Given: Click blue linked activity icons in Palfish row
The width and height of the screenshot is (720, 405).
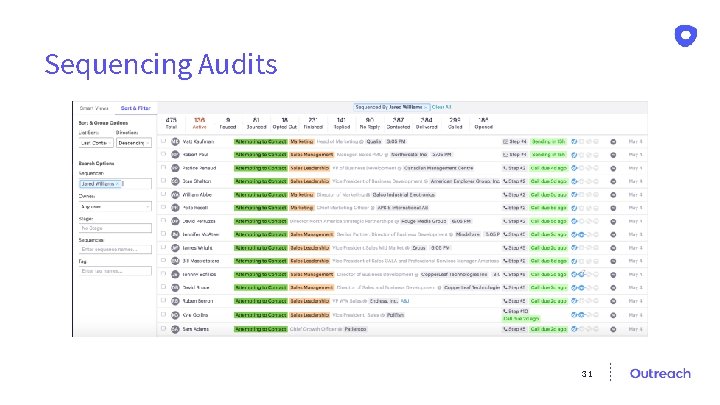Looking at the screenshot, I should [x=578, y=315].
